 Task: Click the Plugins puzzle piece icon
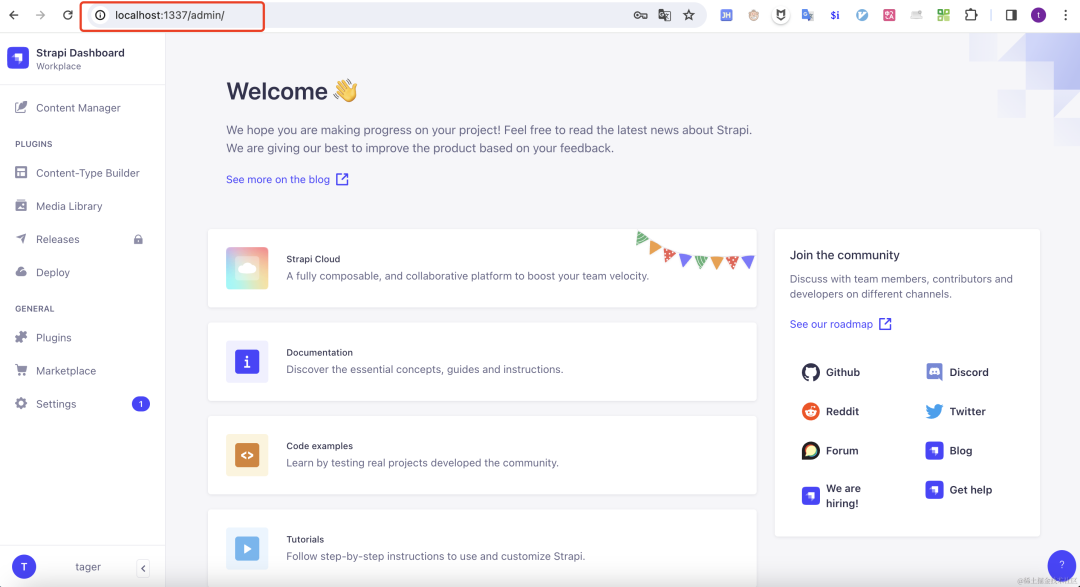(21, 337)
